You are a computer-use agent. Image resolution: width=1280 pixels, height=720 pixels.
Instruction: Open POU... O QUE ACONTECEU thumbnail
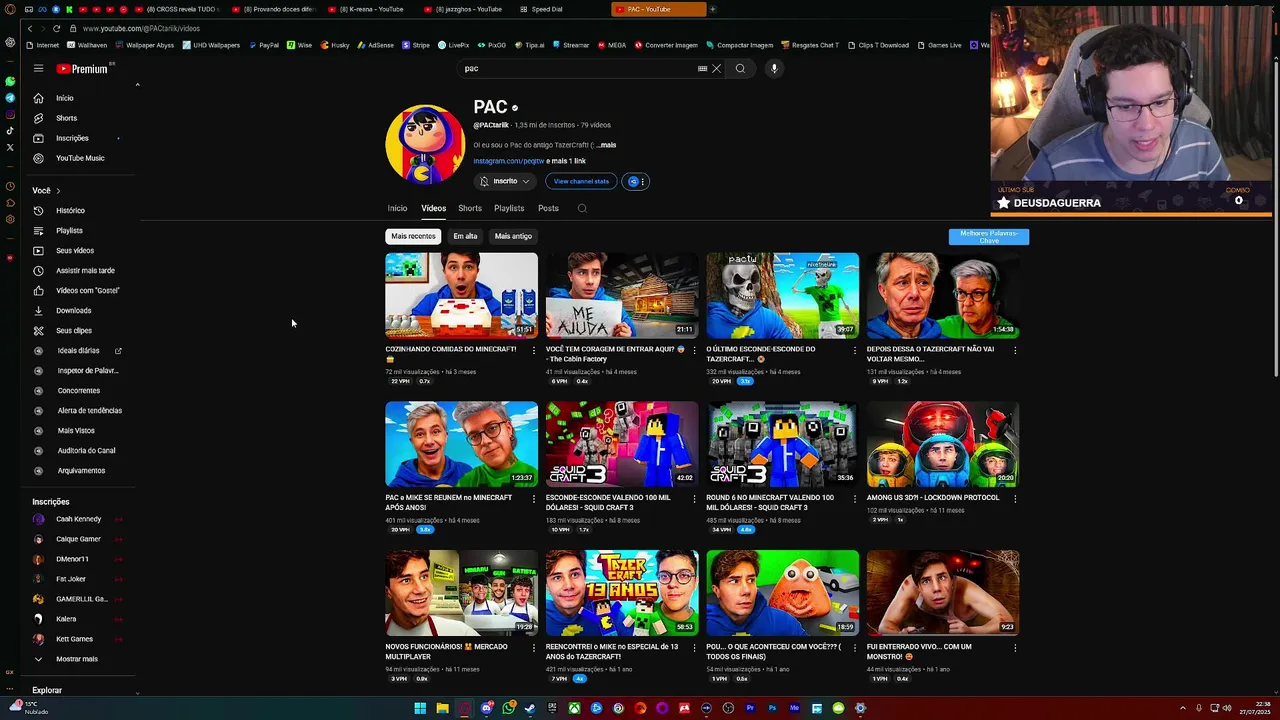tap(782, 593)
